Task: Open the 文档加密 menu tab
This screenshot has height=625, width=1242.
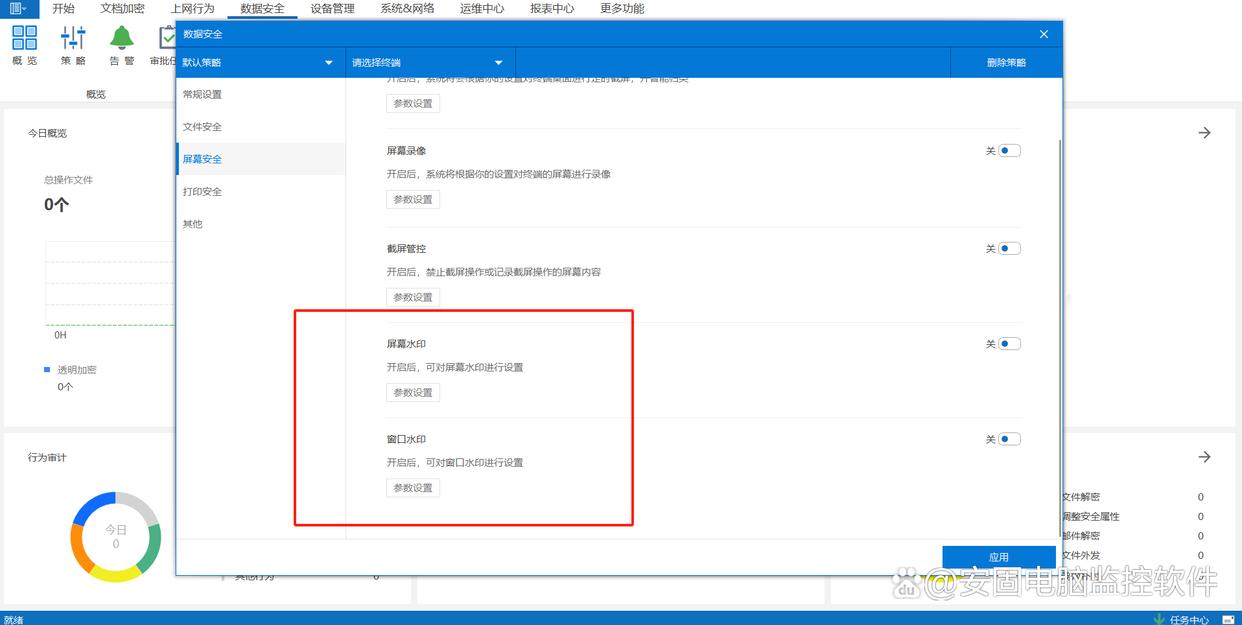Action: tap(122, 8)
